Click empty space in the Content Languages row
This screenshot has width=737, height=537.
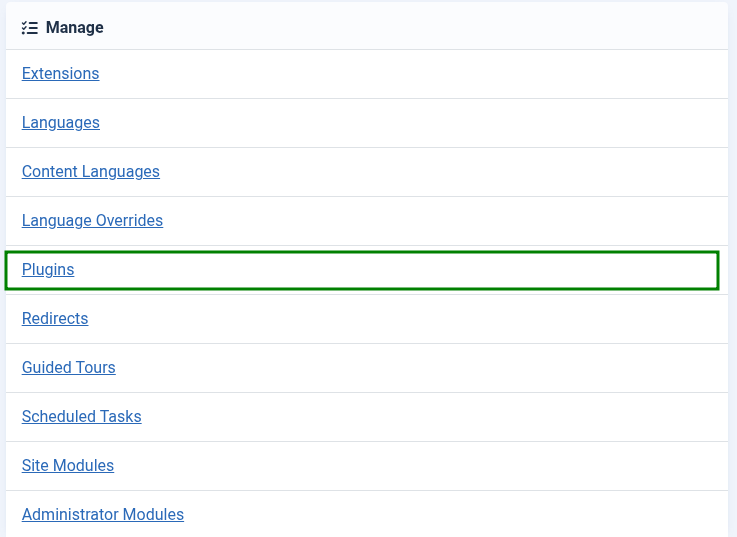click(400, 172)
